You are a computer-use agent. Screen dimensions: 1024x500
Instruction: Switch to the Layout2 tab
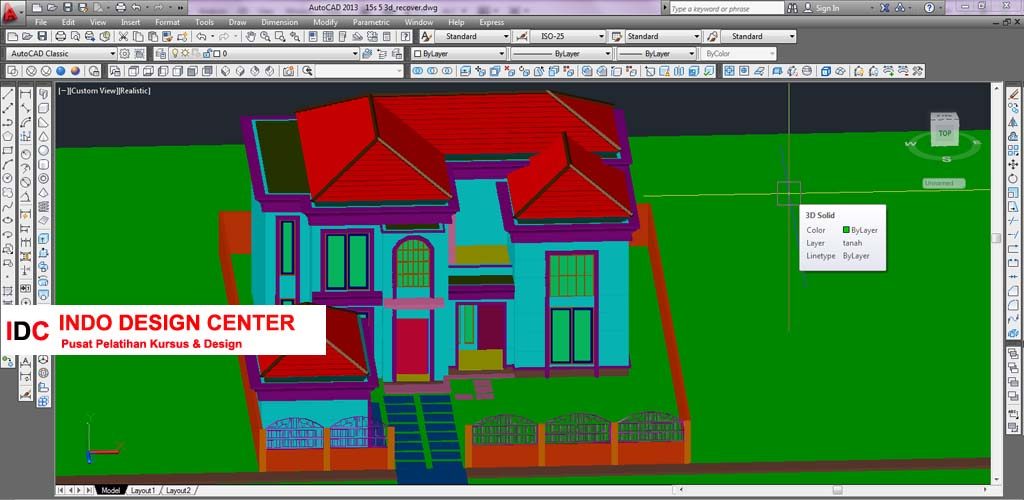tap(178, 490)
